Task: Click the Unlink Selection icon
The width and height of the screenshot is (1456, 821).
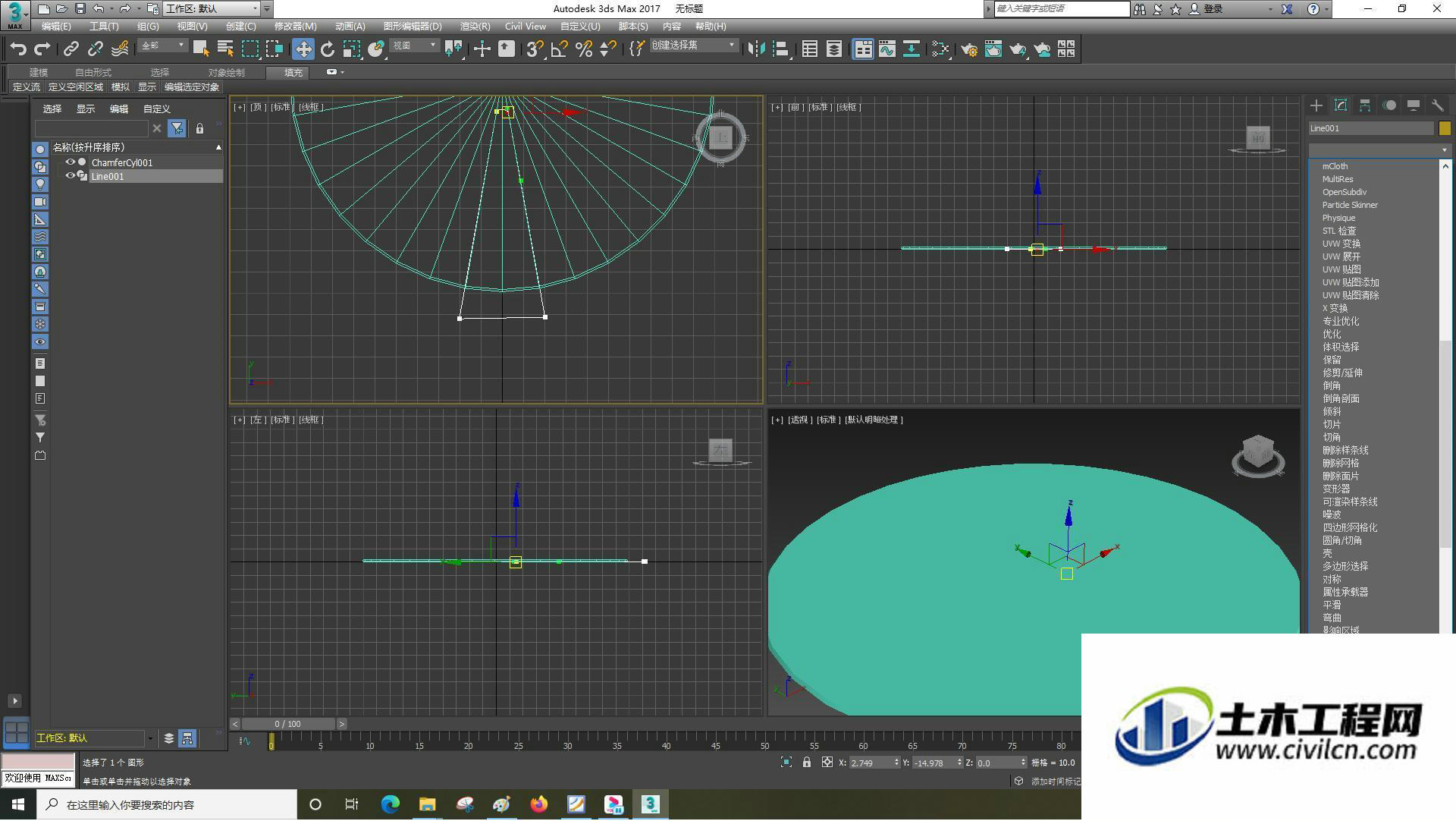Action: (x=95, y=49)
